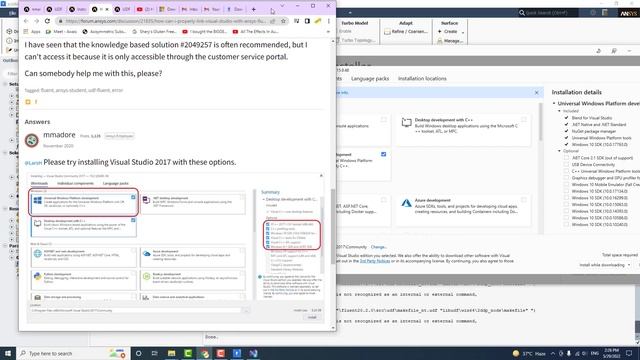
Task: Open the 'Meet - Ansys' bookmark
Action: [61, 31]
